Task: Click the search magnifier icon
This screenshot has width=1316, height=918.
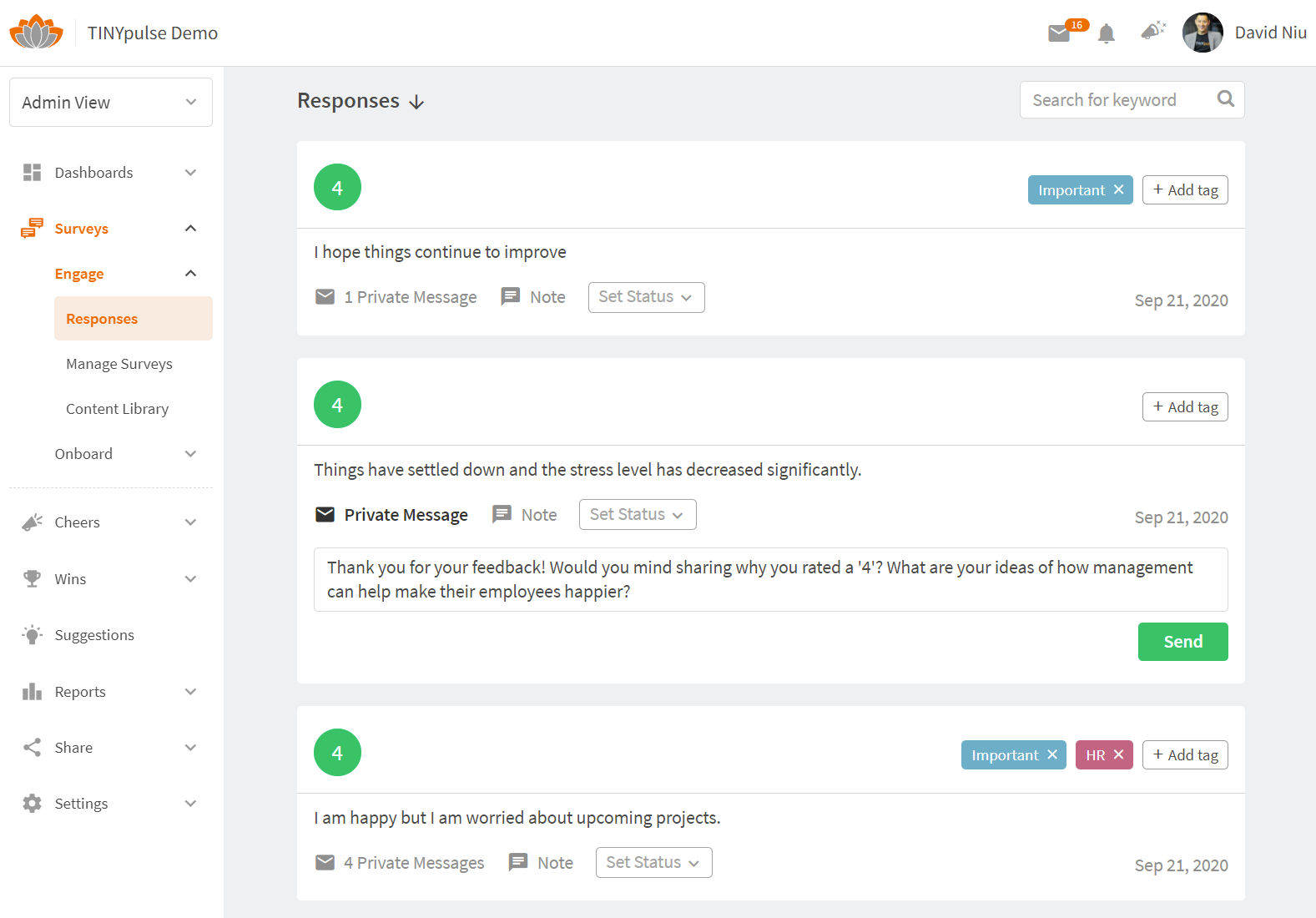Action: (1225, 98)
